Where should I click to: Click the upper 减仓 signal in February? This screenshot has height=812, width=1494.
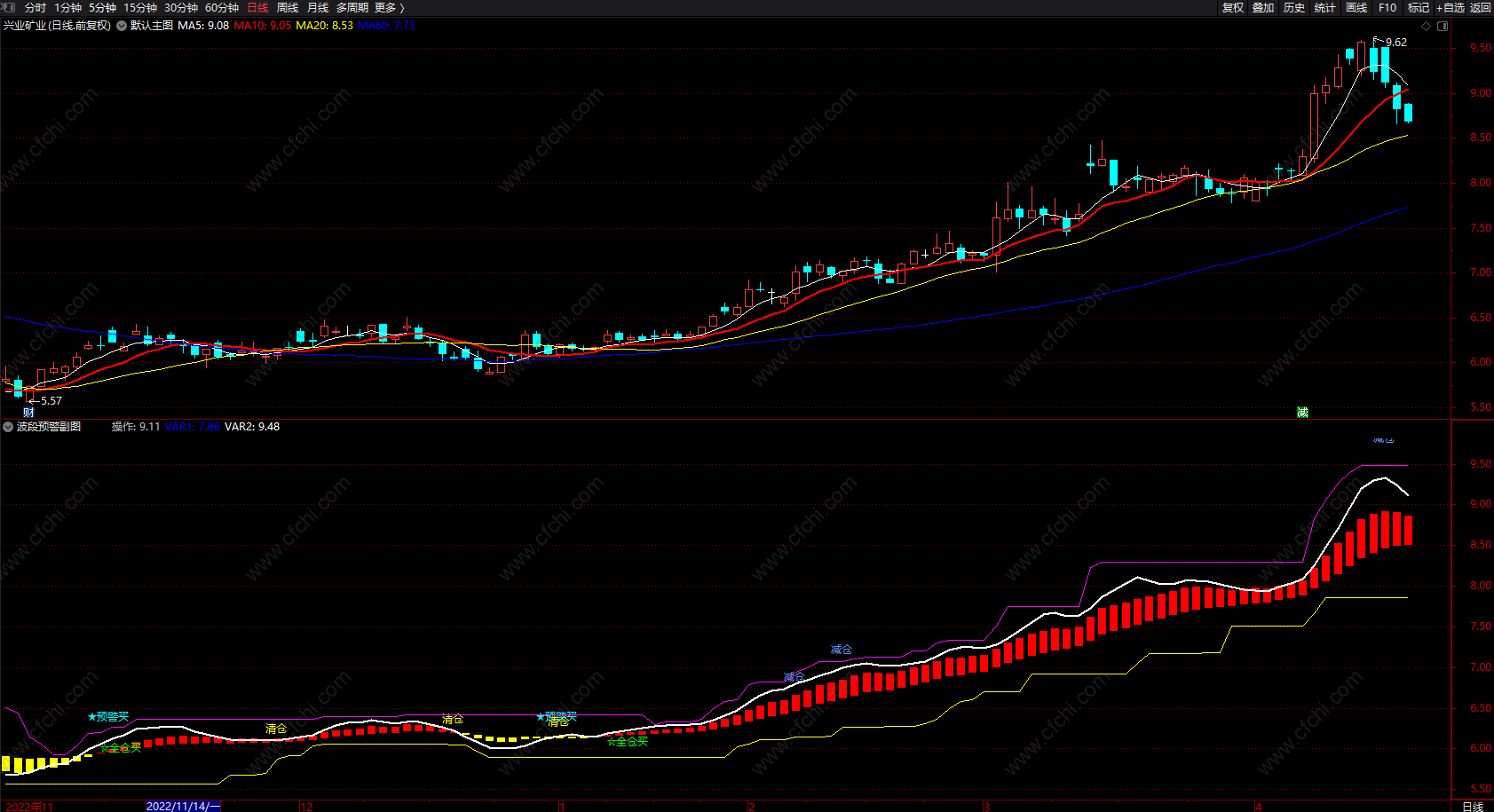842,650
